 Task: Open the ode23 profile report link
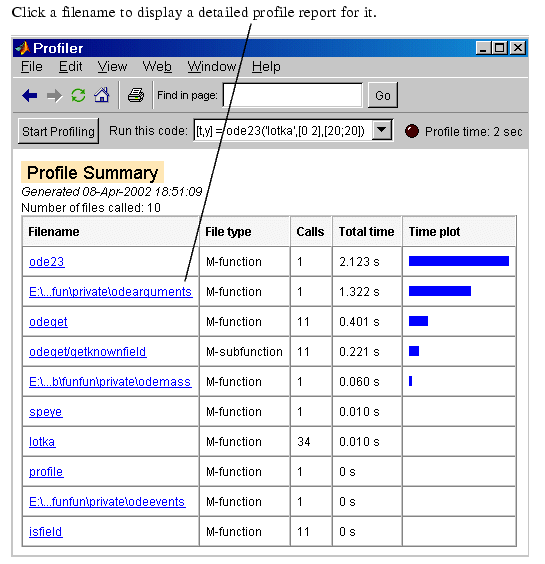tap(47, 261)
